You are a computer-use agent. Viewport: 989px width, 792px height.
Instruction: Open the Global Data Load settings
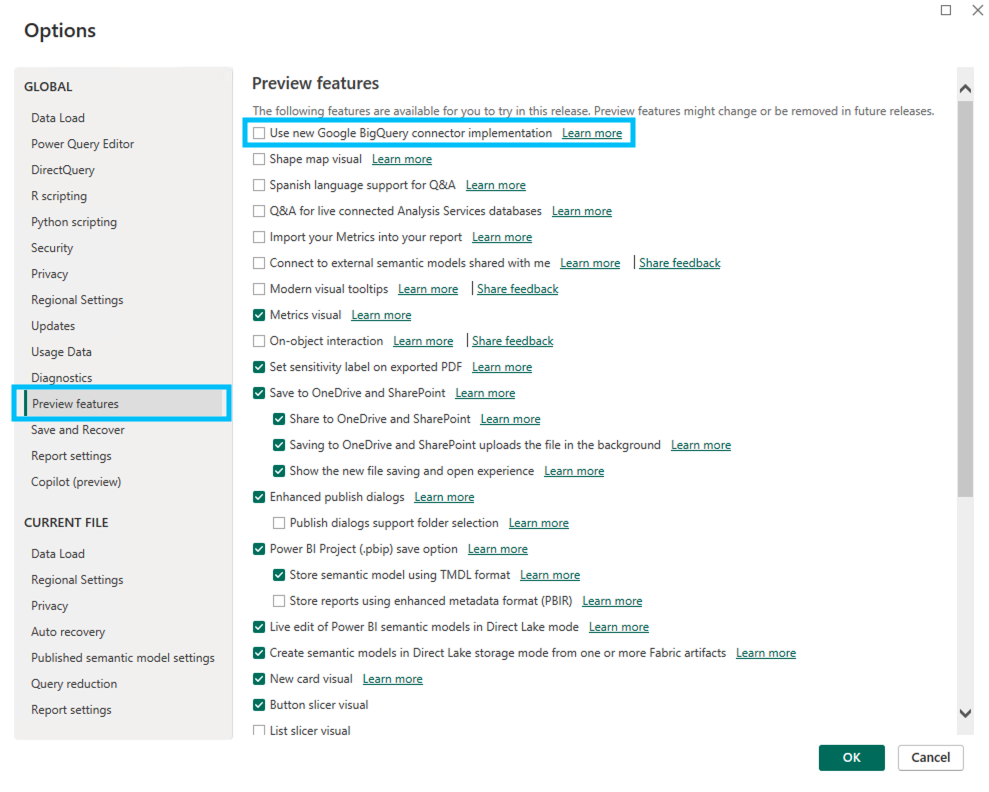click(x=58, y=118)
